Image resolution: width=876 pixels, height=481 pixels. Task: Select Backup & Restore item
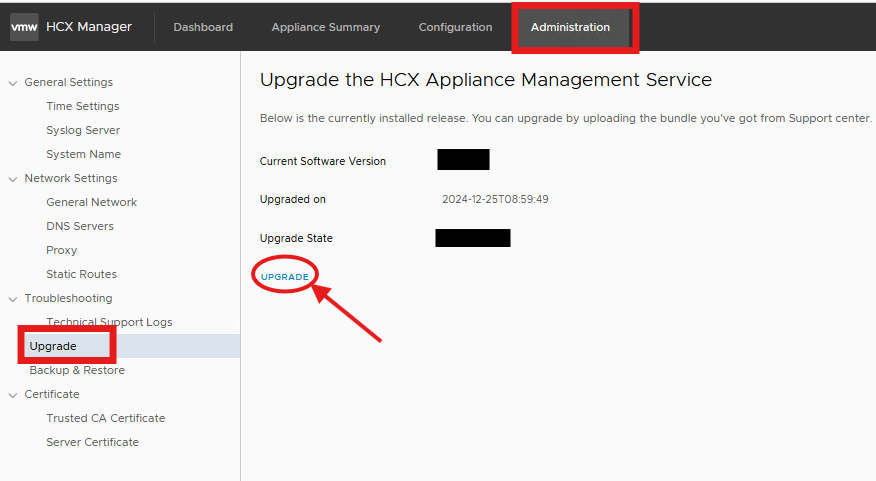77,370
